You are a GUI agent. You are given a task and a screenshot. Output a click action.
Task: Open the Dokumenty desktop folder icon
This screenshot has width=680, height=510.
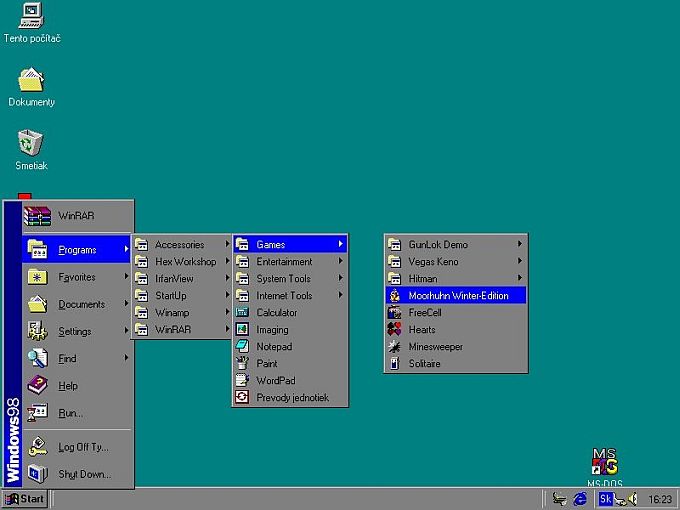point(31,79)
